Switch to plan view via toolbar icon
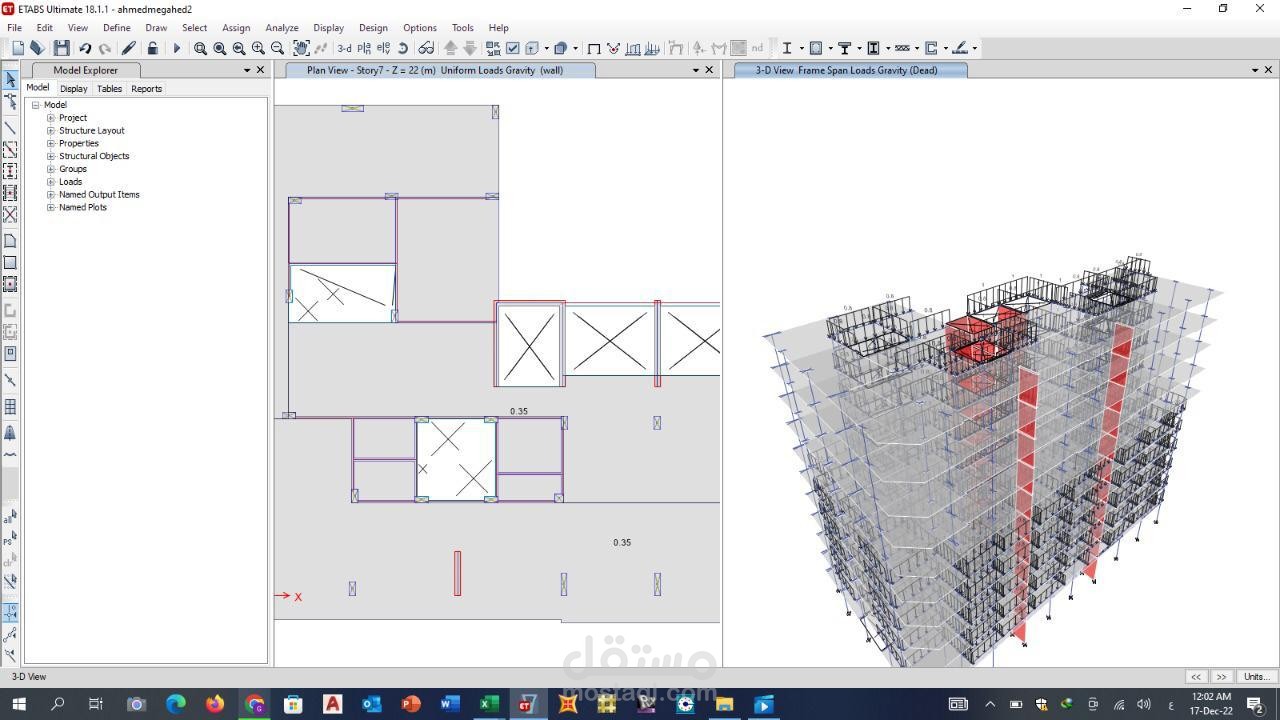 365,48
